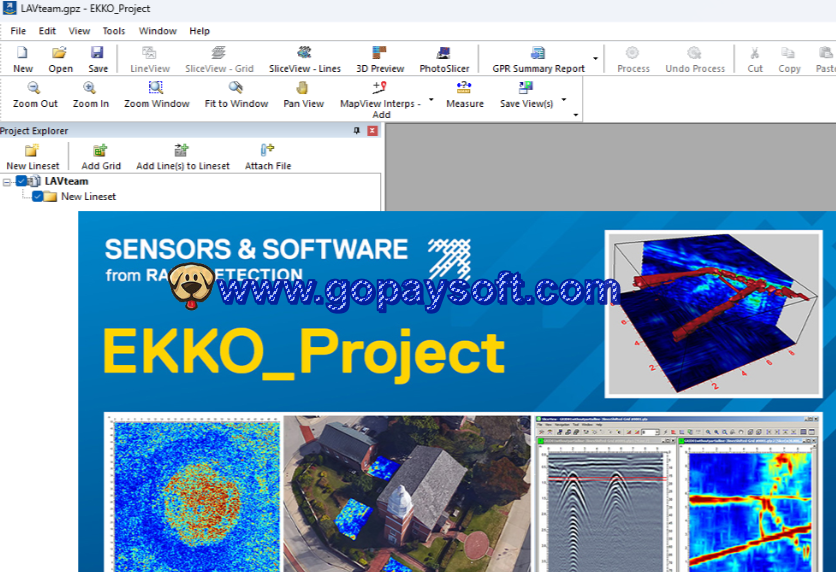
Task: Open the Edit menu
Action: tap(47, 31)
